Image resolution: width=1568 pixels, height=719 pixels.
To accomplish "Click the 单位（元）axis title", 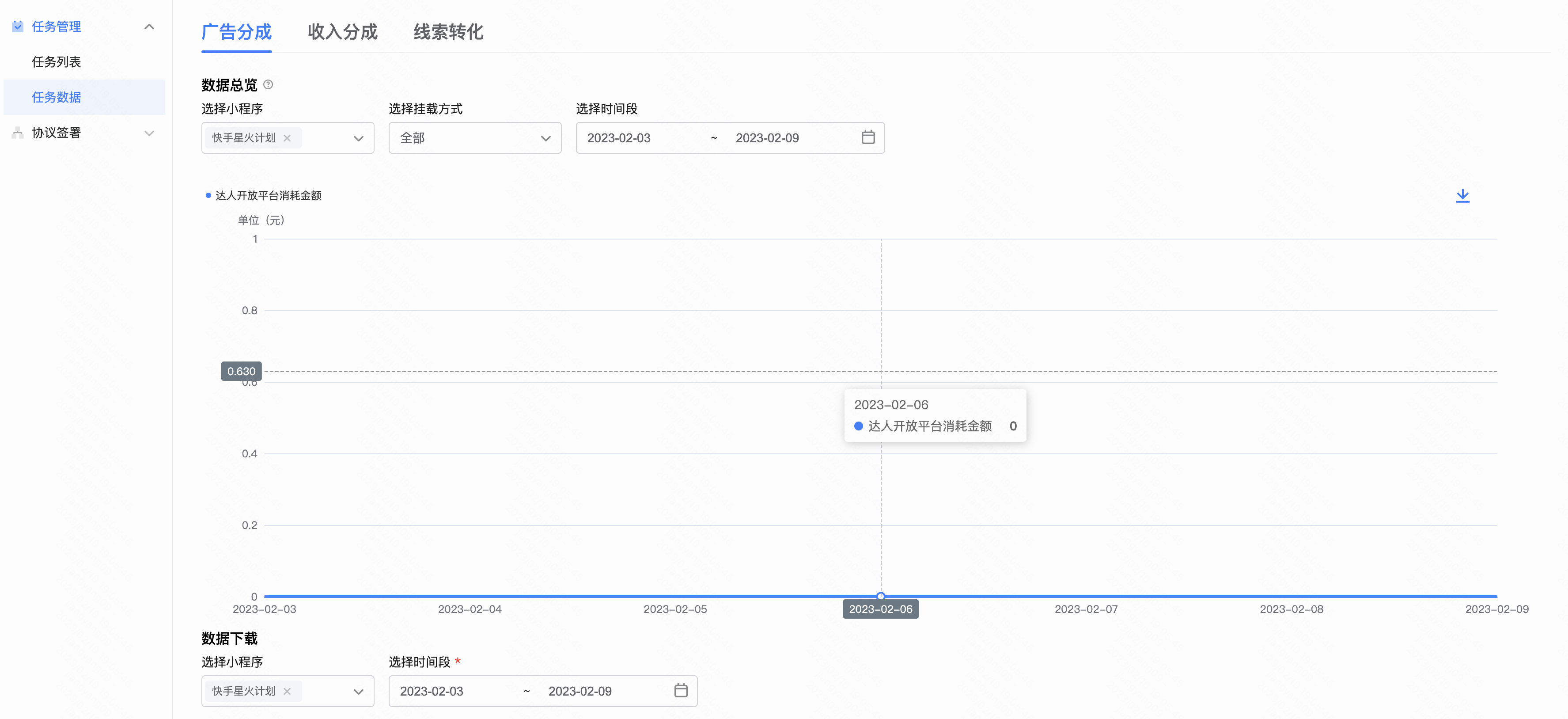I will tap(261, 221).
